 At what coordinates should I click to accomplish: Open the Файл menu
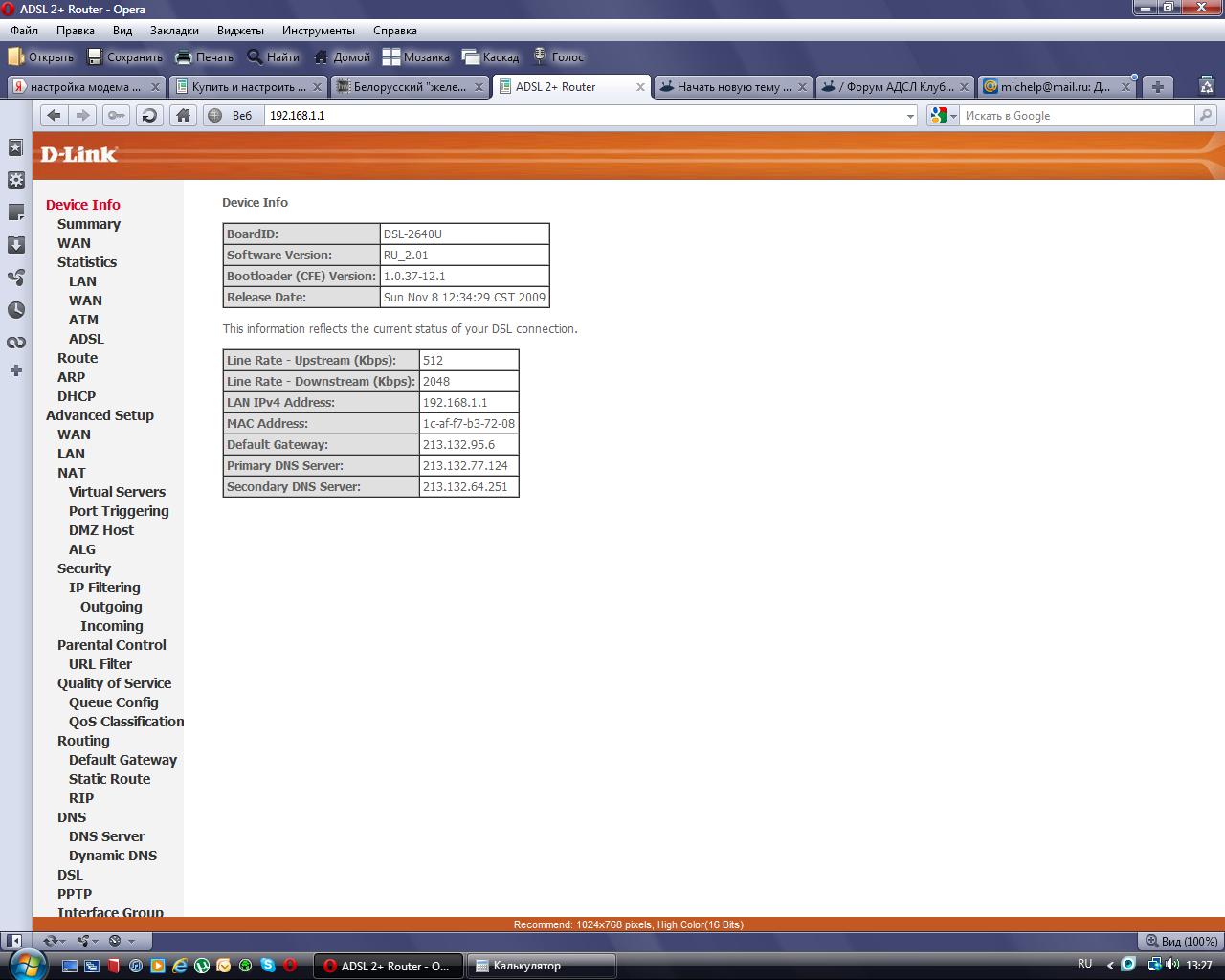[25, 31]
